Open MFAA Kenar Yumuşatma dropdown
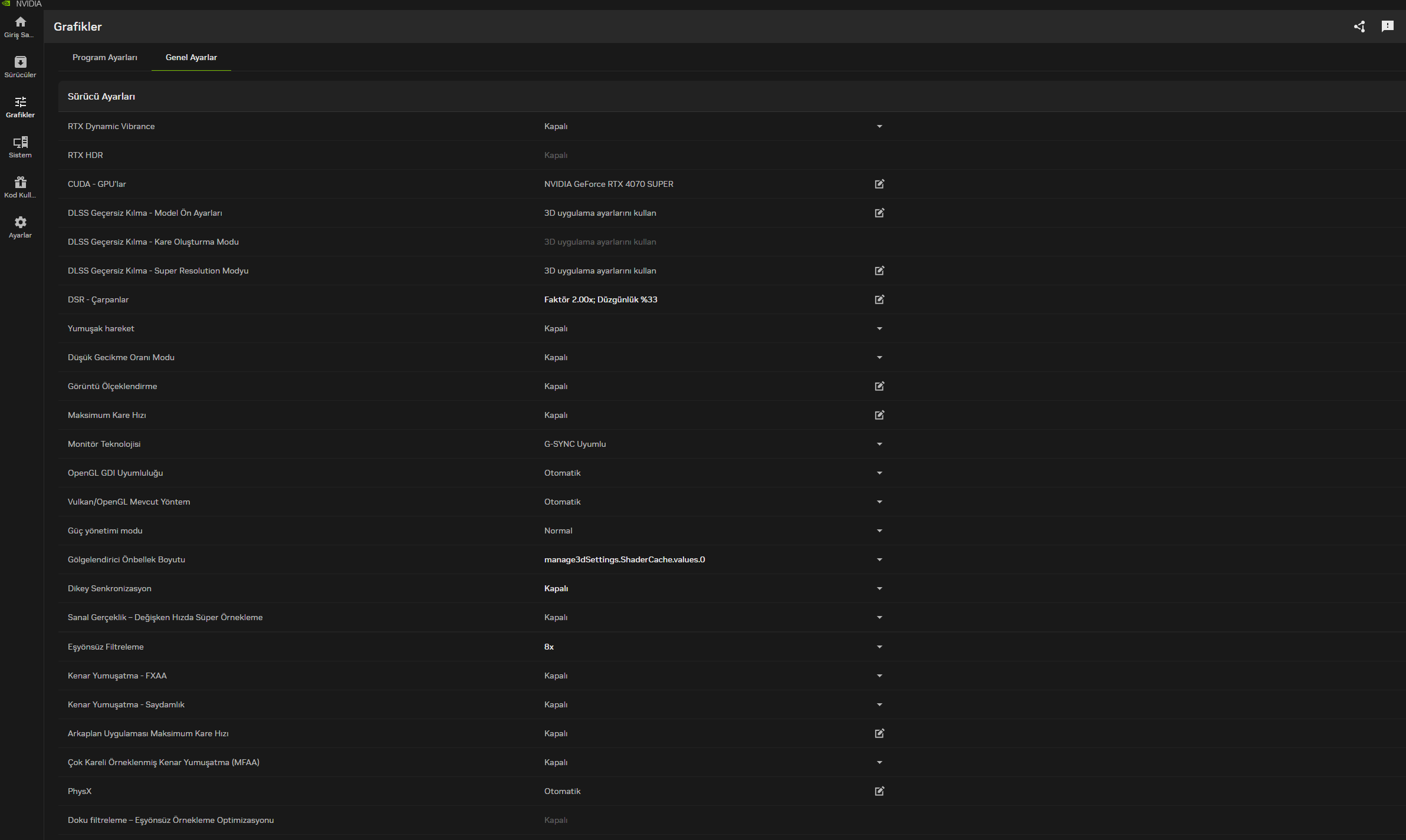 coord(879,762)
